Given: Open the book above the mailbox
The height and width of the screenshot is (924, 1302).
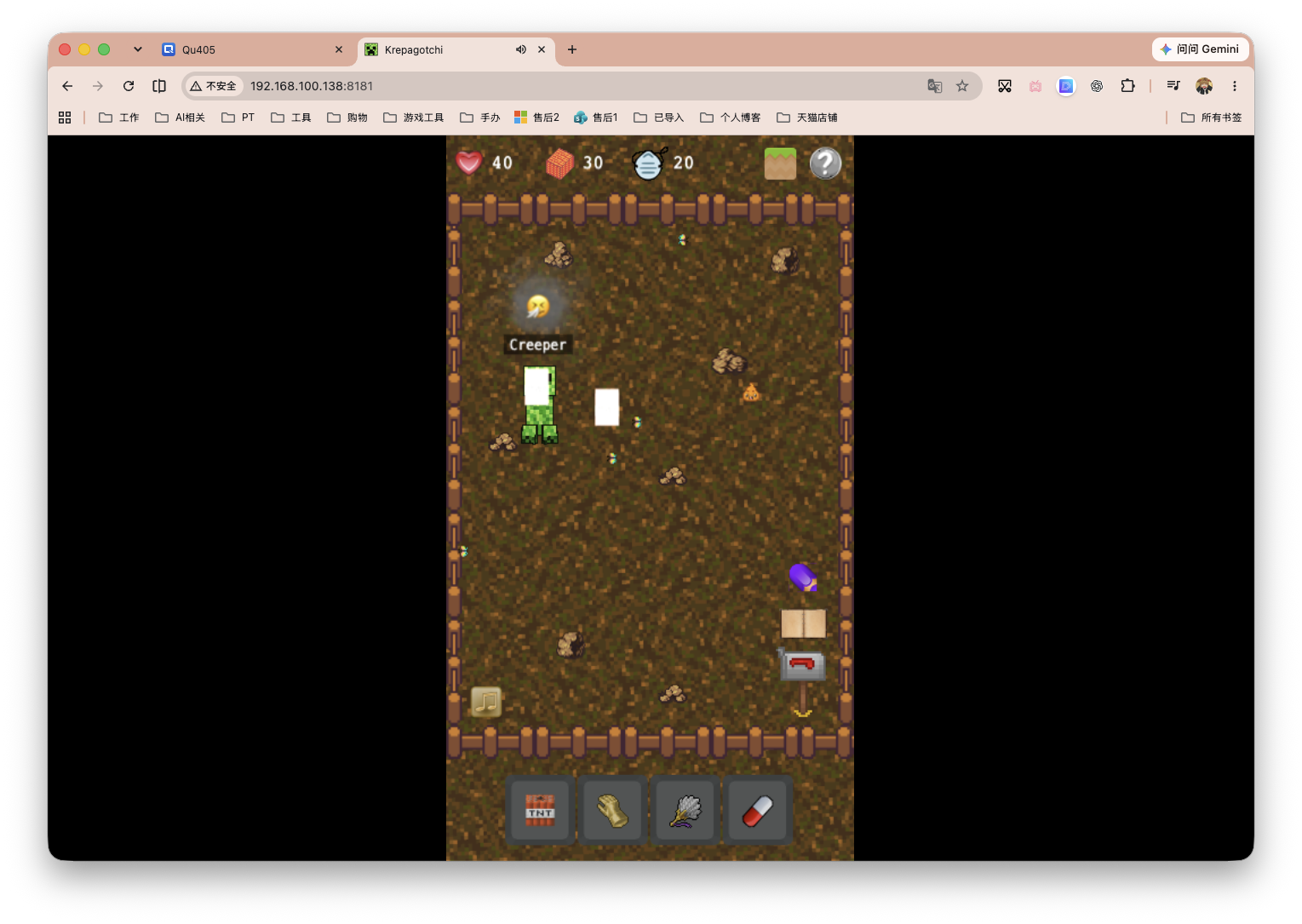Looking at the screenshot, I should coord(803,623).
